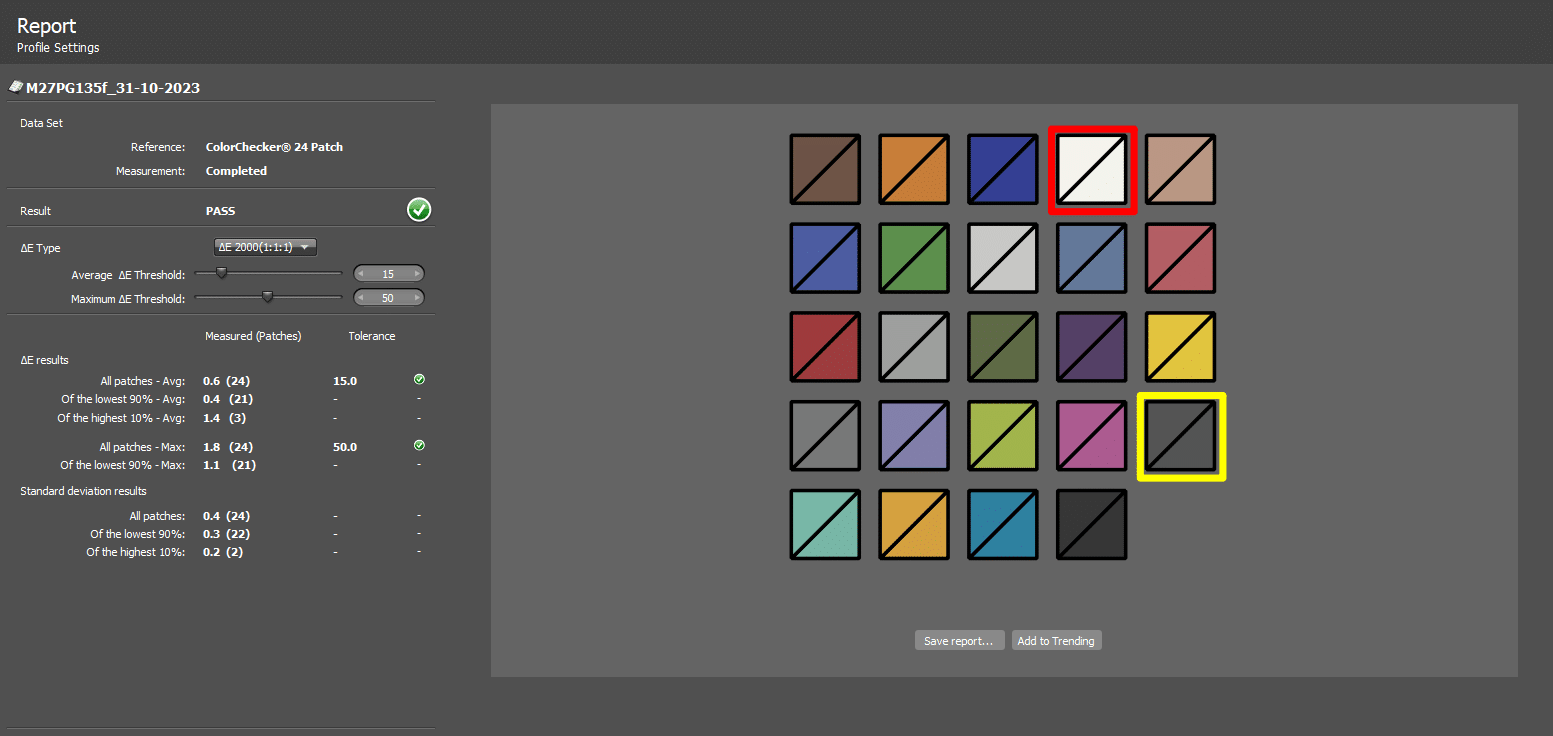Viewport: 1553px width, 736px height.
Task: Click the Save report... button
Action: point(958,641)
